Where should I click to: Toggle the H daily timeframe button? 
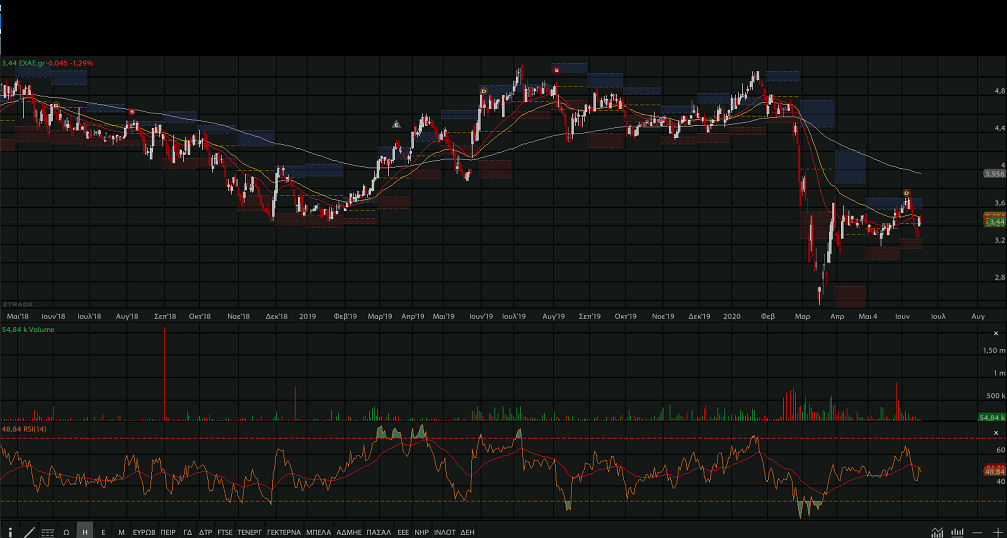(84, 532)
